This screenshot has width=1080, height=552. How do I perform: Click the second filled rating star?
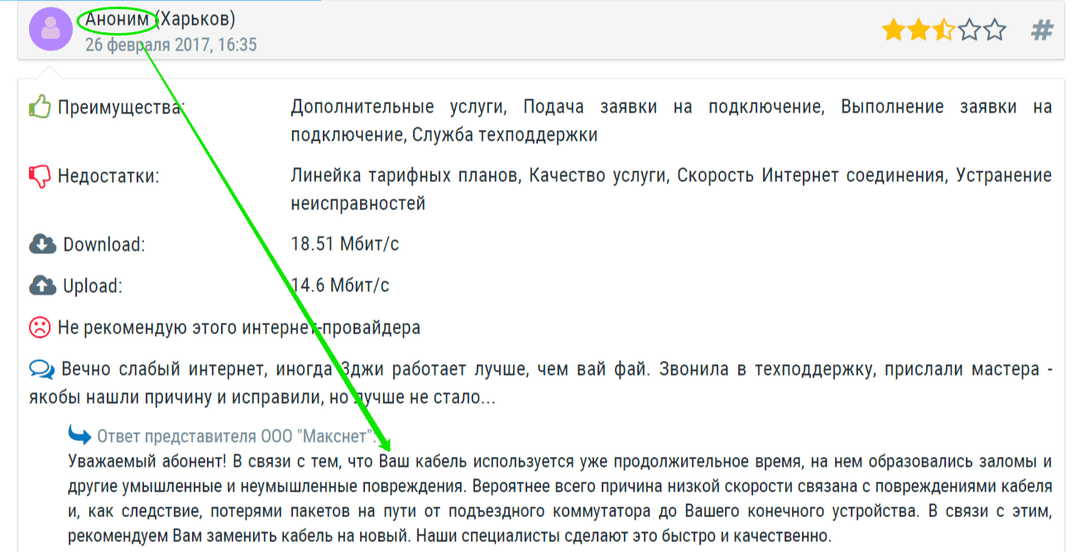(918, 30)
